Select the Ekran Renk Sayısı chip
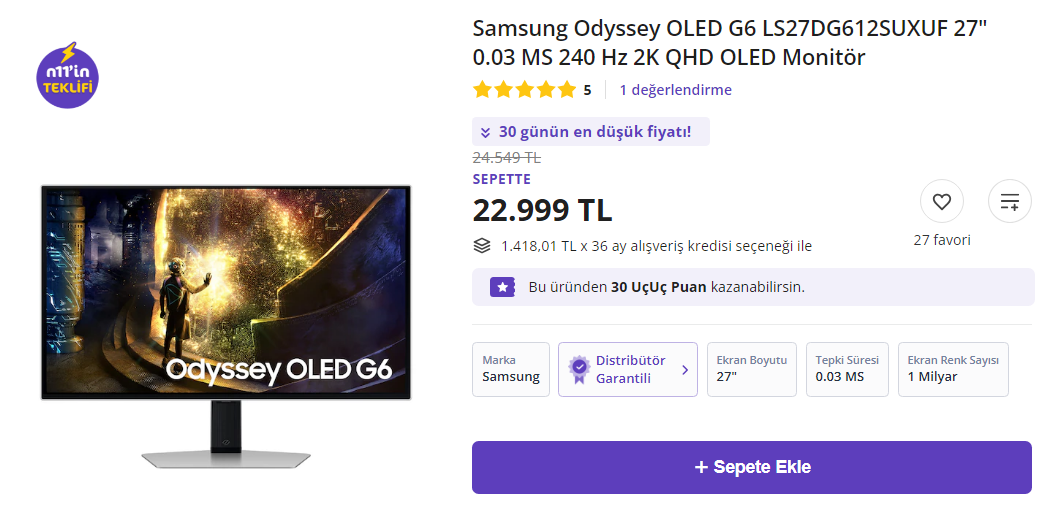The image size is (1046, 509). pyautogui.click(x=952, y=369)
